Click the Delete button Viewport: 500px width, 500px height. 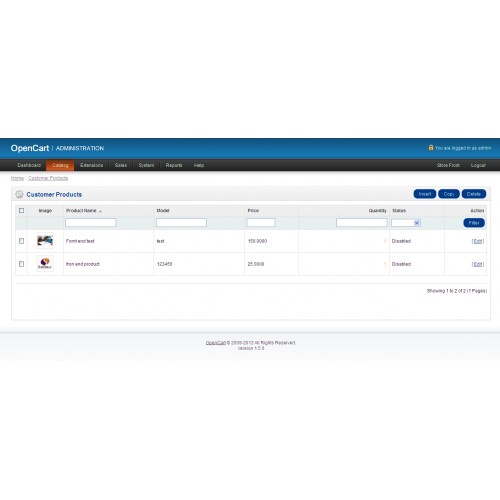pyautogui.click(x=474, y=194)
